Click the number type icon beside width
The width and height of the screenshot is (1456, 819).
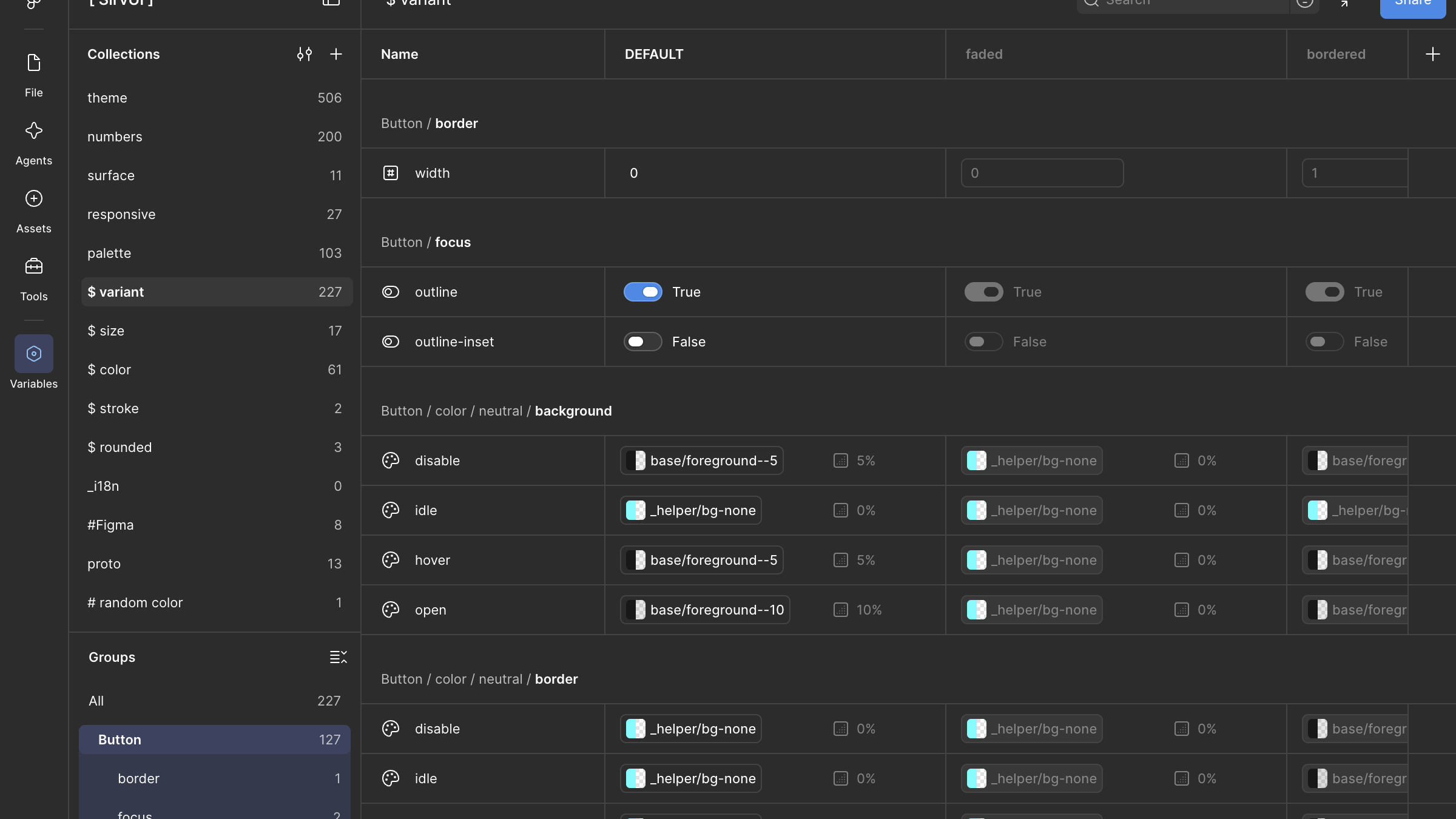tap(391, 173)
